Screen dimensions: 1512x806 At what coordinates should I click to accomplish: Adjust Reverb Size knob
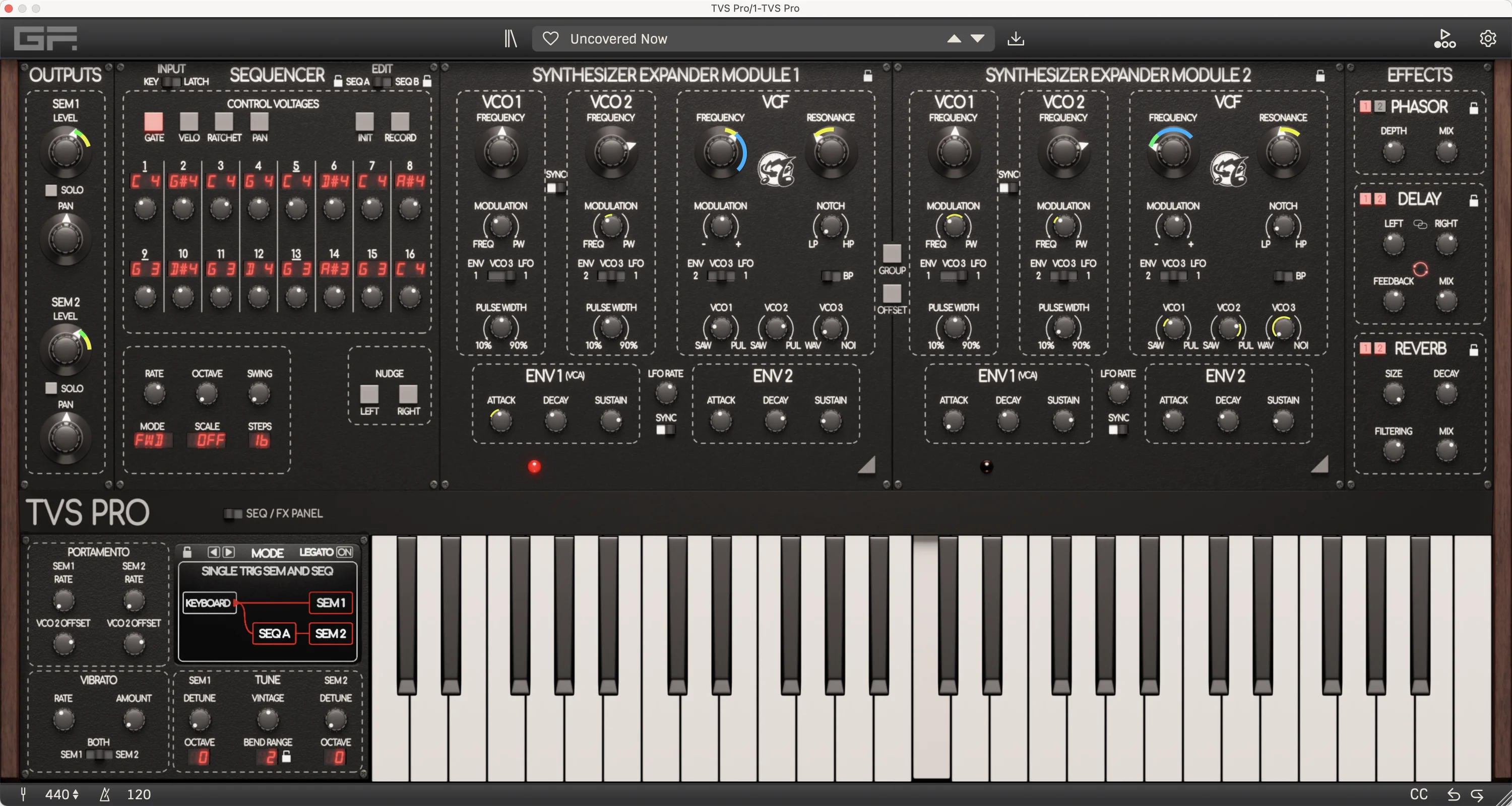pyautogui.click(x=1393, y=394)
